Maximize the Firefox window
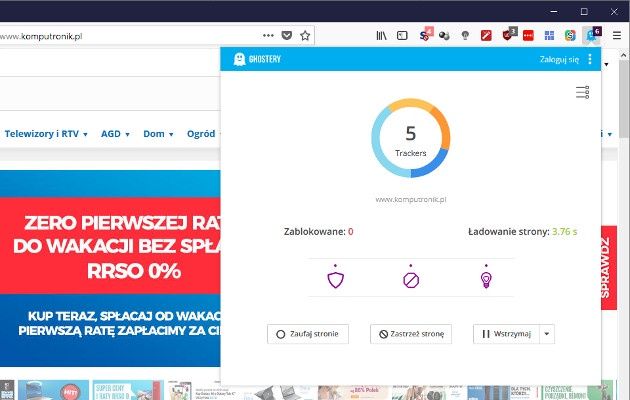This screenshot has width=630, height=400. pyautogui.click(x=584, y=11)
